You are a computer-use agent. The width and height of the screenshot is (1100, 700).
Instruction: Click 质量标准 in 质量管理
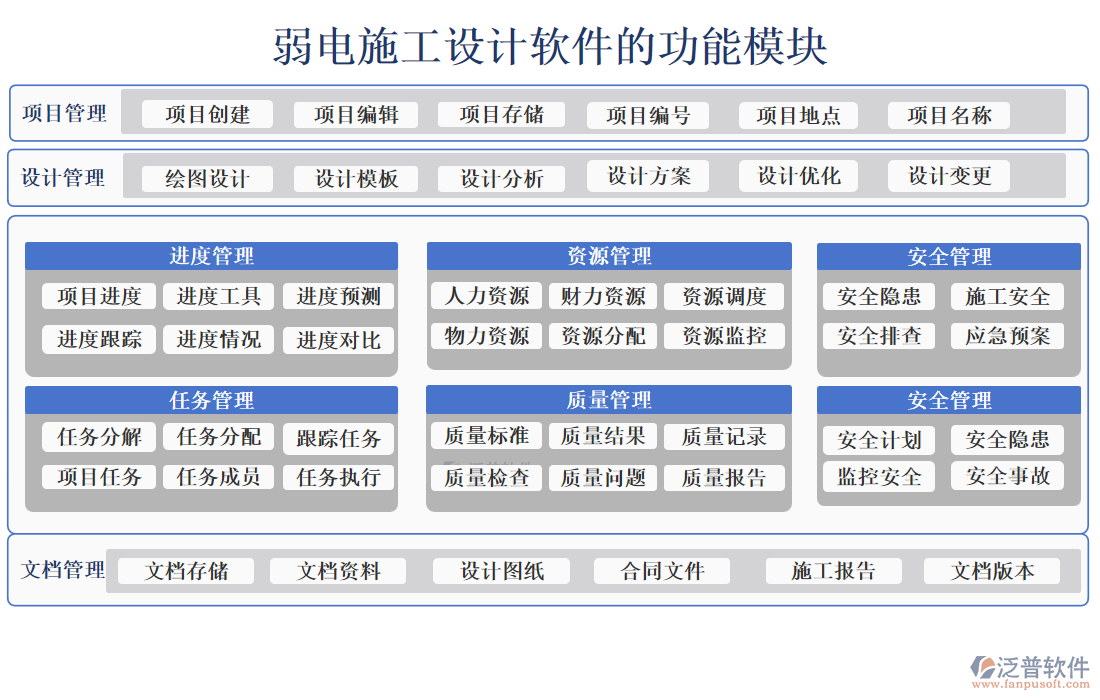click(x=485, y=435)
